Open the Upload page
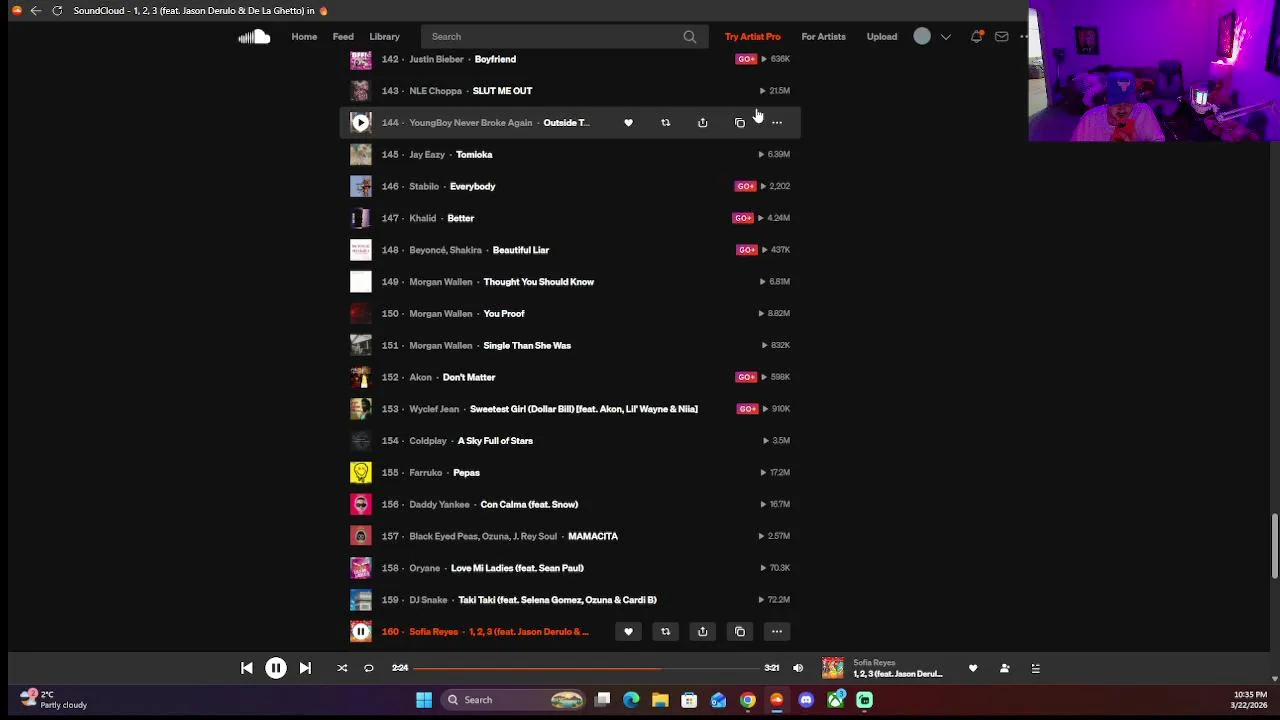The height and width of the screenshot is (720, 1280). pyautogui.click(x=882, y=37)
